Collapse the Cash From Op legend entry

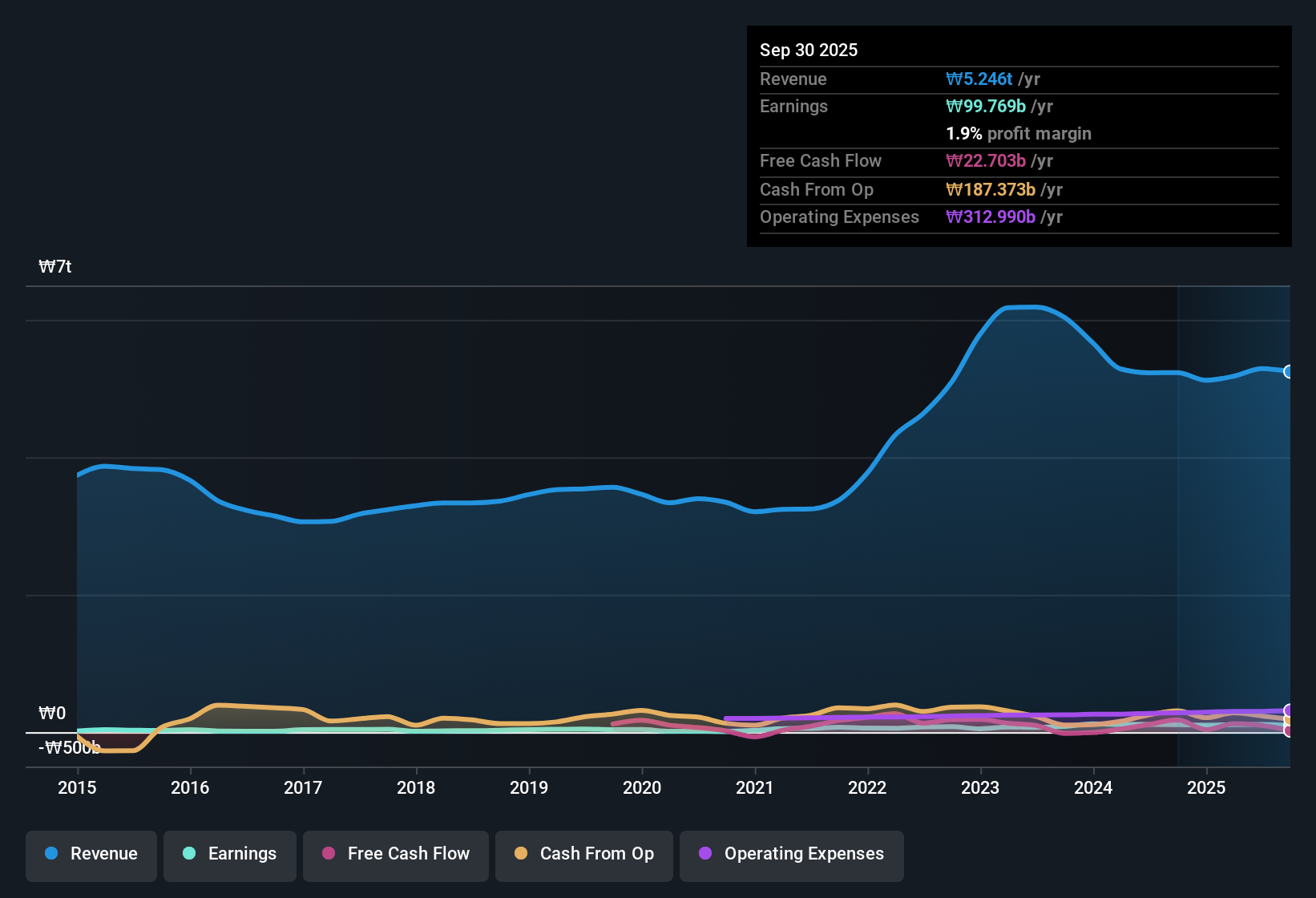coord(583,854)
